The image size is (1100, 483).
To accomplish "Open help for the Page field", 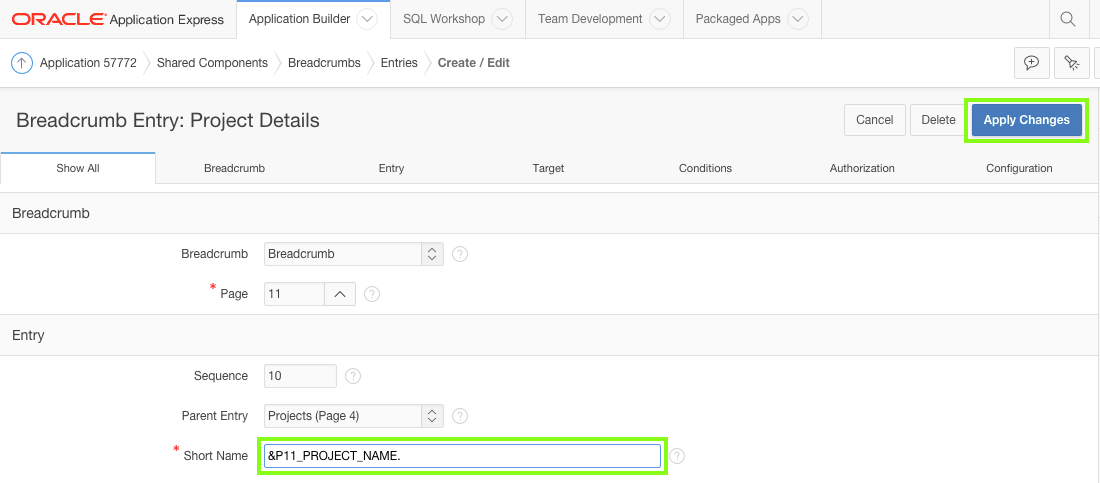I will pyautogui.click(x=372, y=294).
